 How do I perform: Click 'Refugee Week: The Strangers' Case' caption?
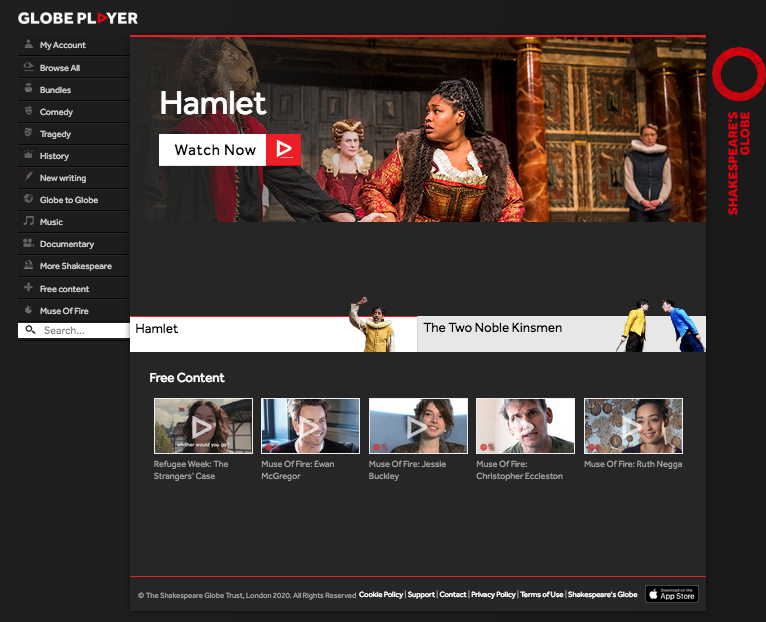(191, 470)
